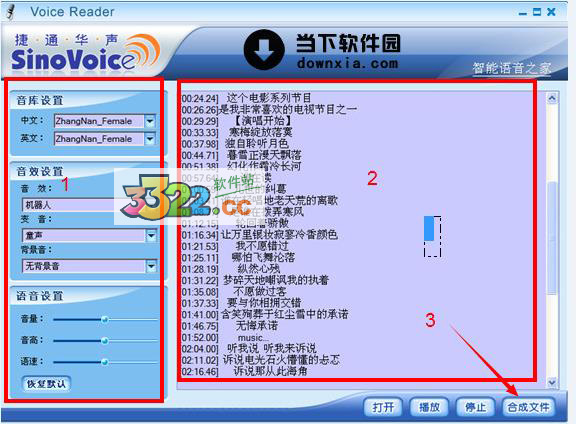Click the 语速 speed slider handle
The width and height of the screenshot is (576, 424).
105,362
